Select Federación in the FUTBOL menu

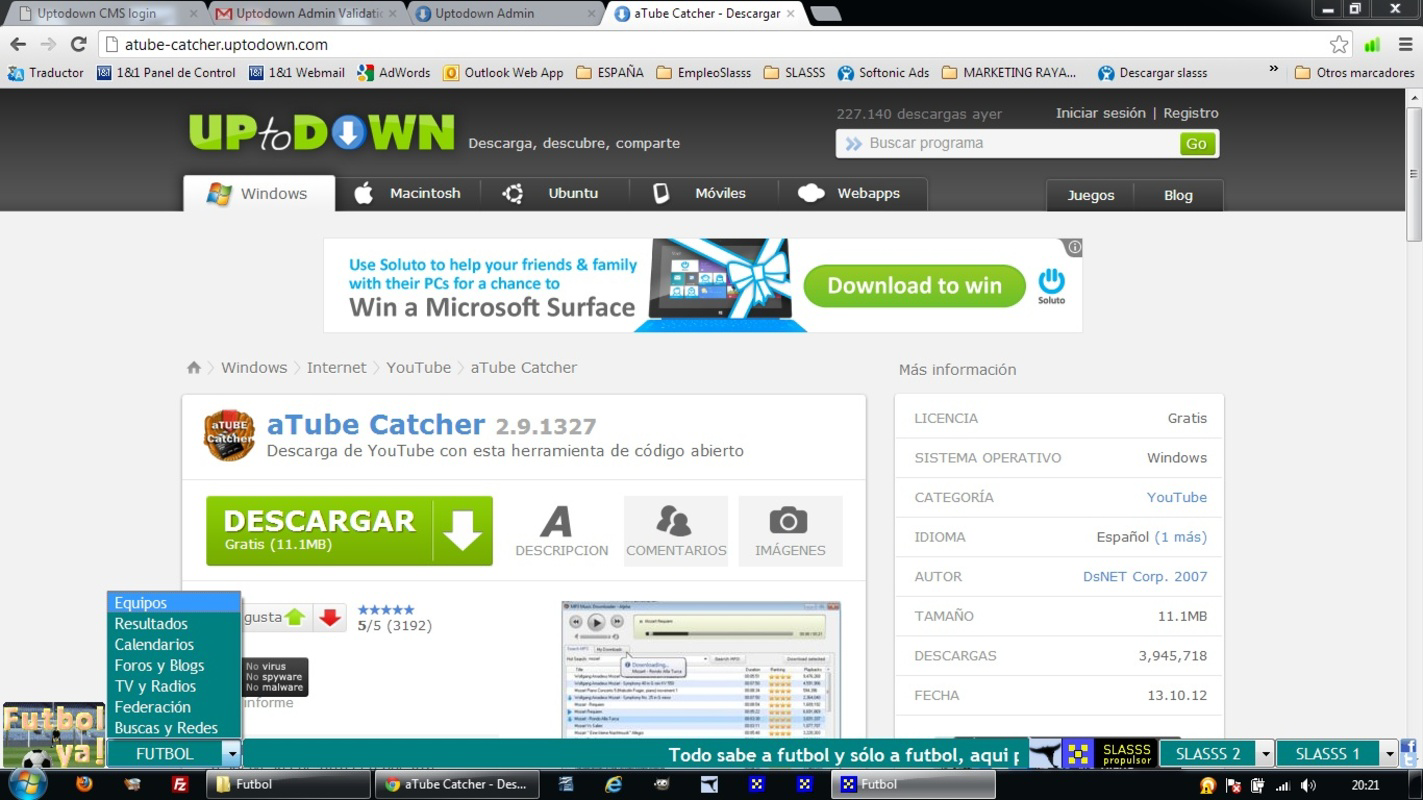174,707
